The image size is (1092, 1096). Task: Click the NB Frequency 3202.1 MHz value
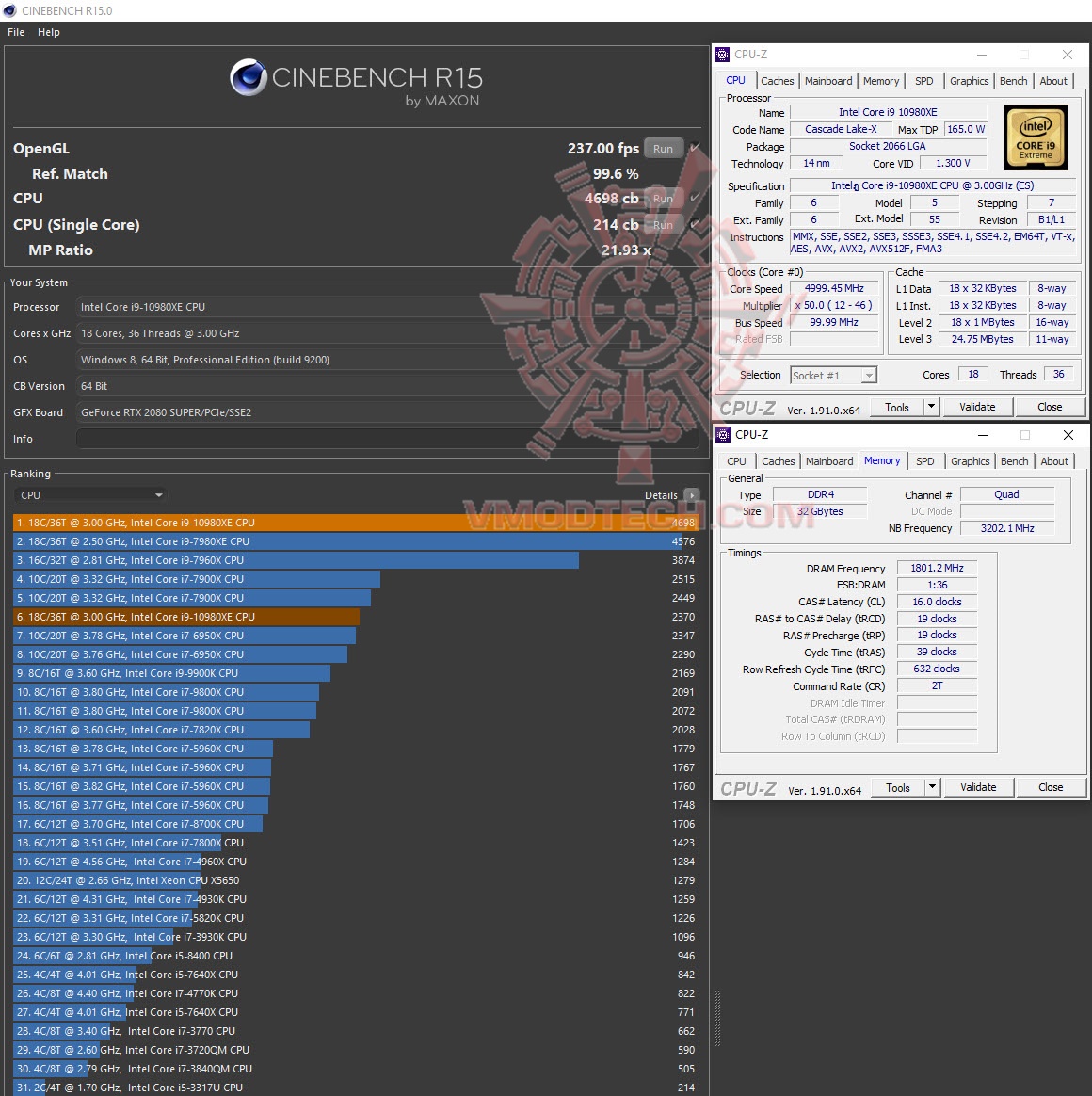click(1006, 528)
